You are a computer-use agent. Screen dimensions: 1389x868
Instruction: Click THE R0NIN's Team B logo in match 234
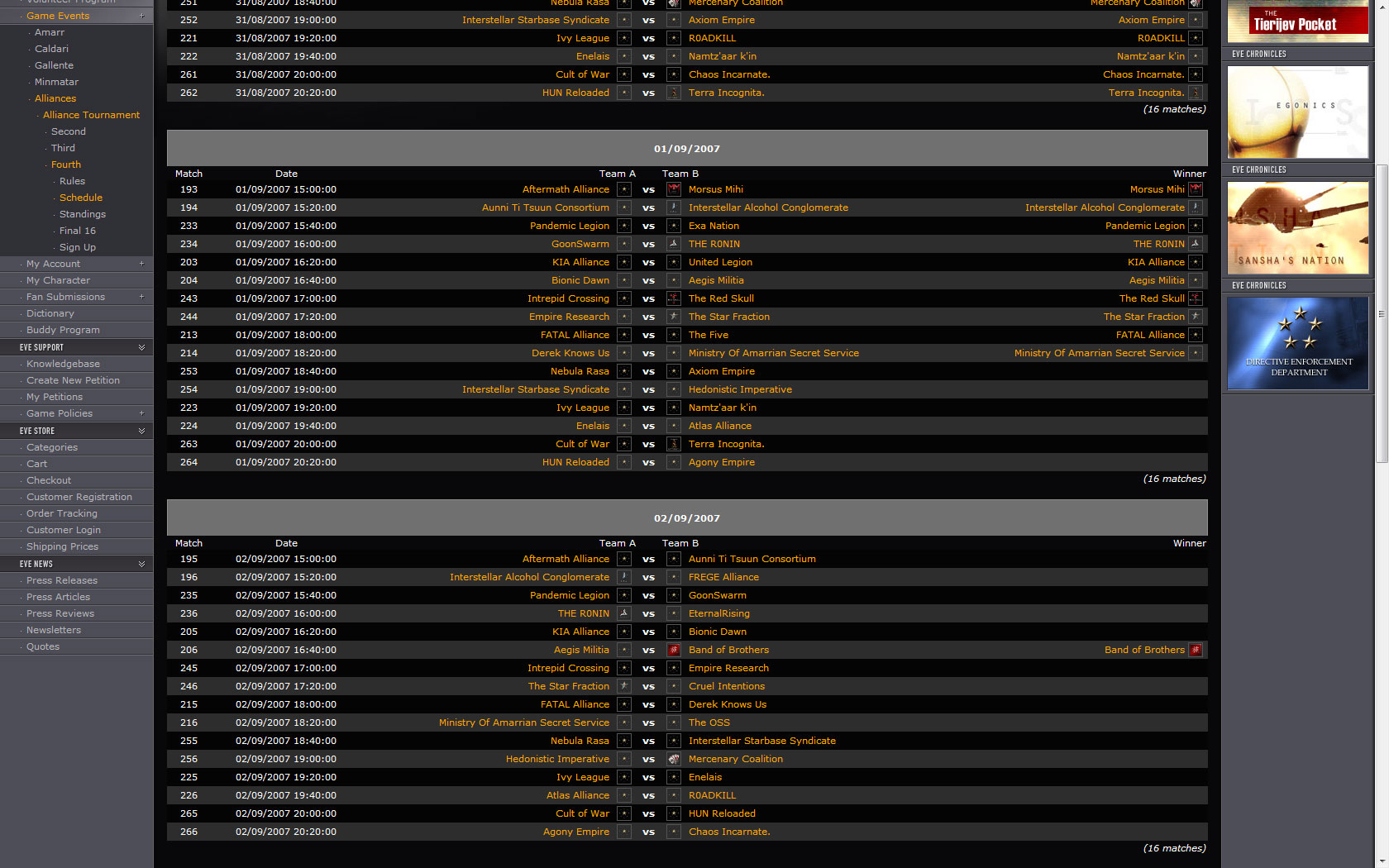674,244
